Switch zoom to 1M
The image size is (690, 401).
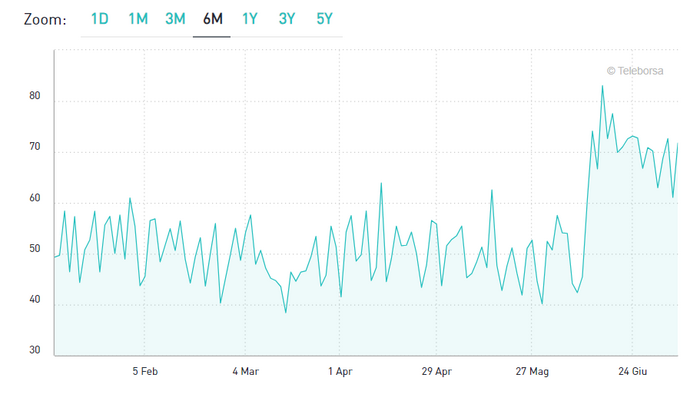click(138, 18)
